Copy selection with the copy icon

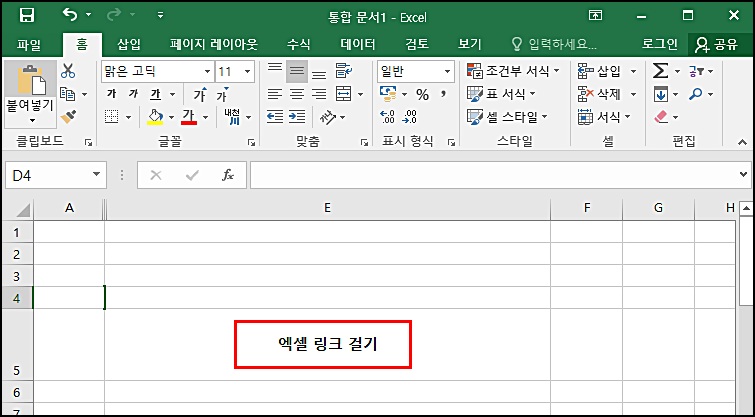coord(68,94)
